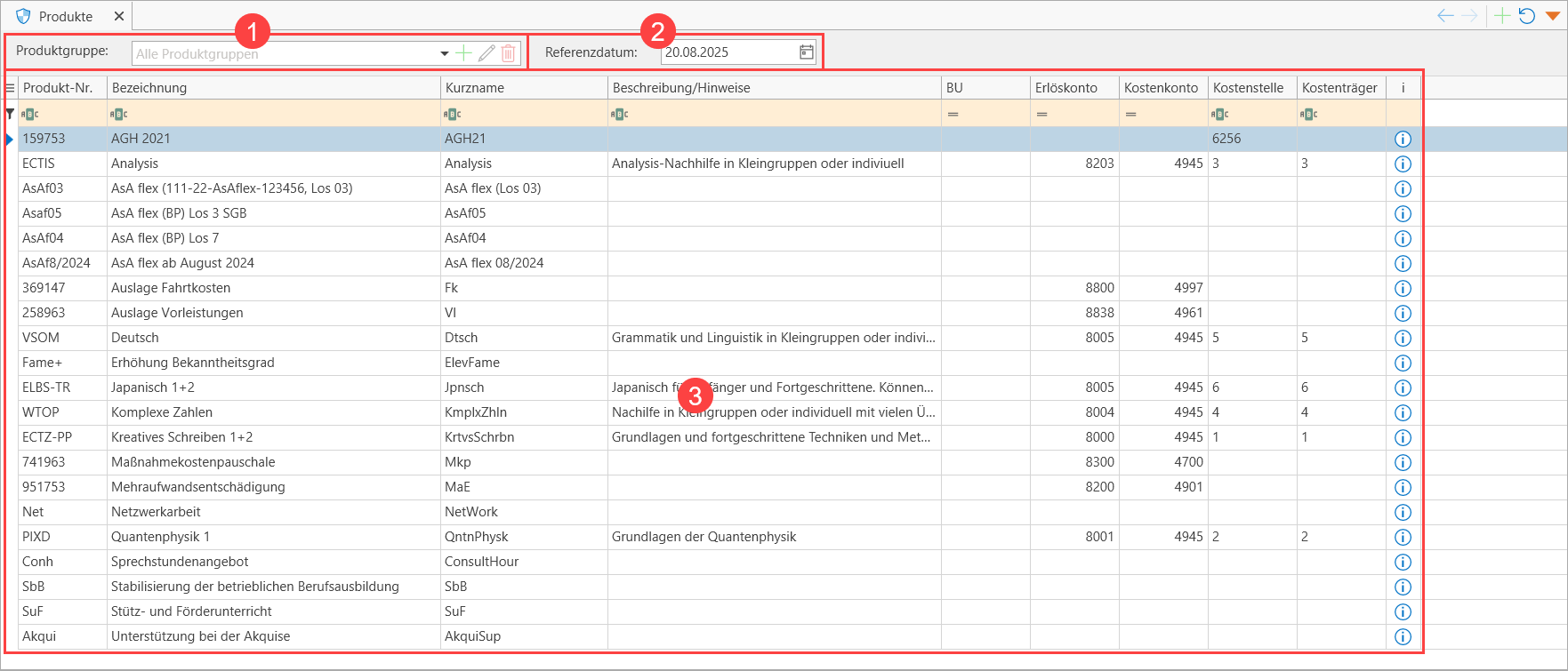Show info for Maßnahmekostenpauschale row
This screenshot has width=1568, height=671.
[x=1403, y=462]
